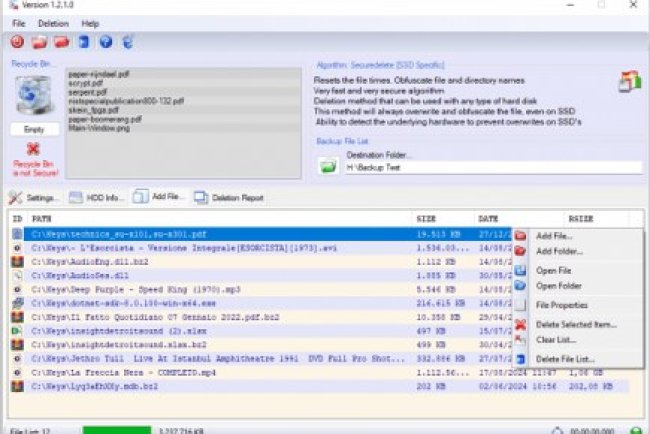This screenshot has width=650, height=434.
Task: Click the Open File icon in context menu
Action: [520, 270]
